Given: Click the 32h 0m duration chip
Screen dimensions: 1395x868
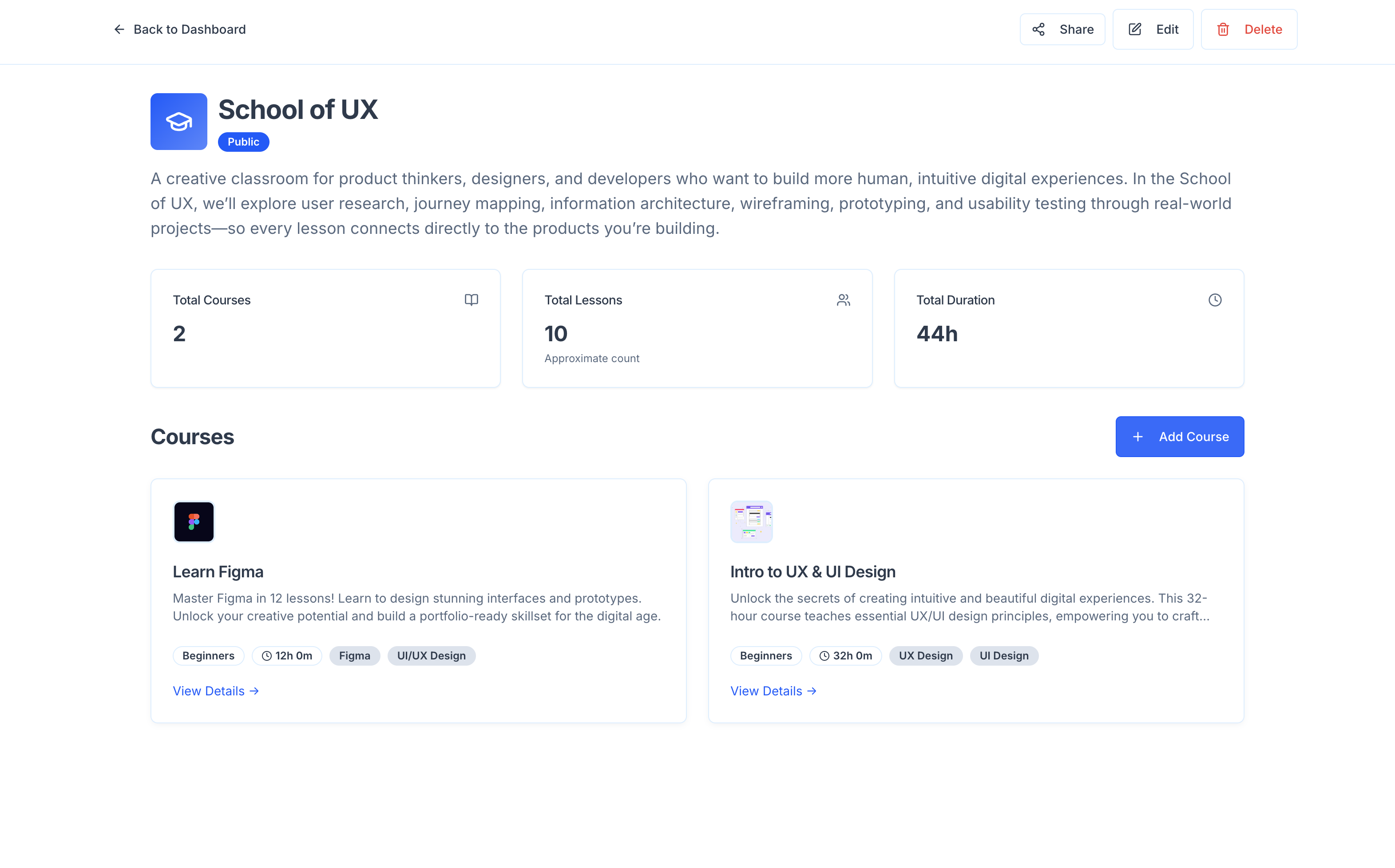Looking at the screenshot, I should pyautogui.click(x=845, y=655).
